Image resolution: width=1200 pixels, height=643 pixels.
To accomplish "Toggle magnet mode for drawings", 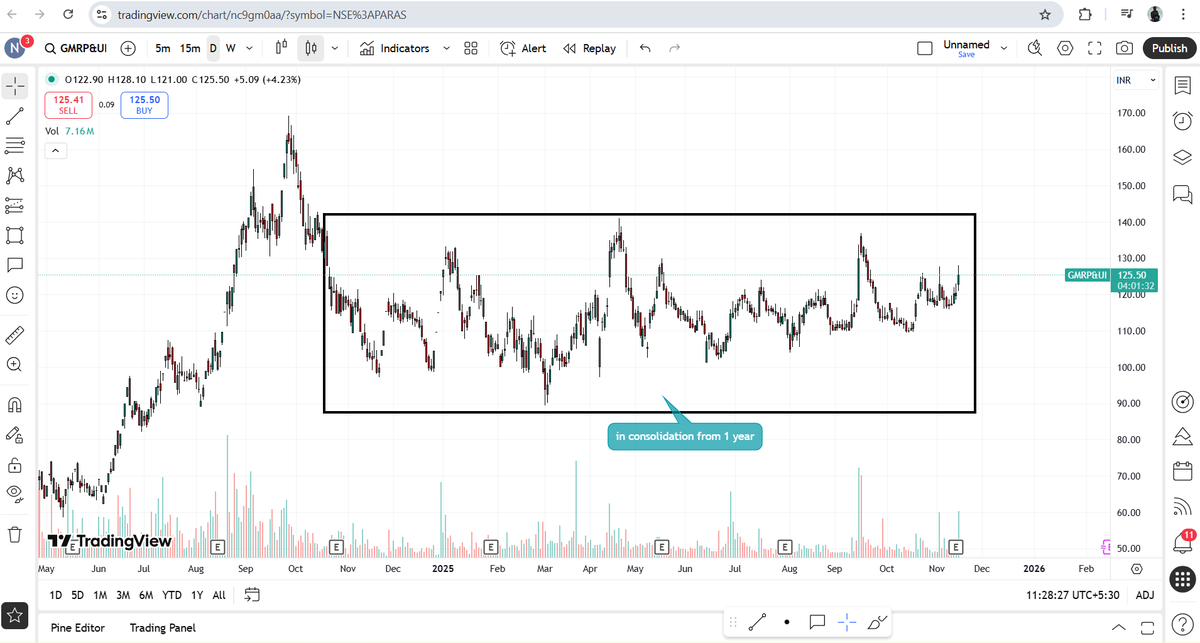I will point(15,405).
